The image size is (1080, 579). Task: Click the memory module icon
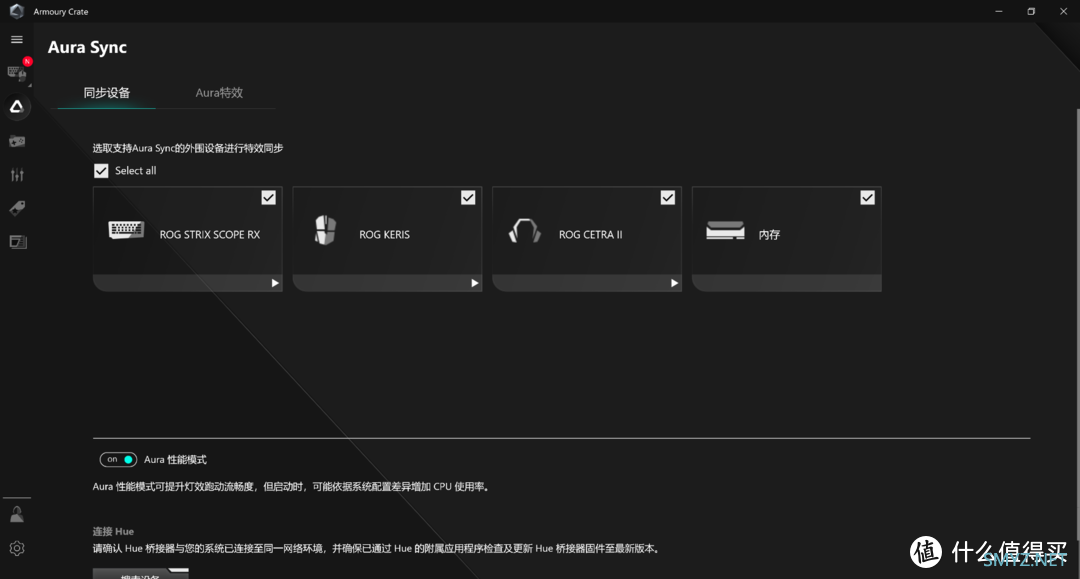(725, 230)
